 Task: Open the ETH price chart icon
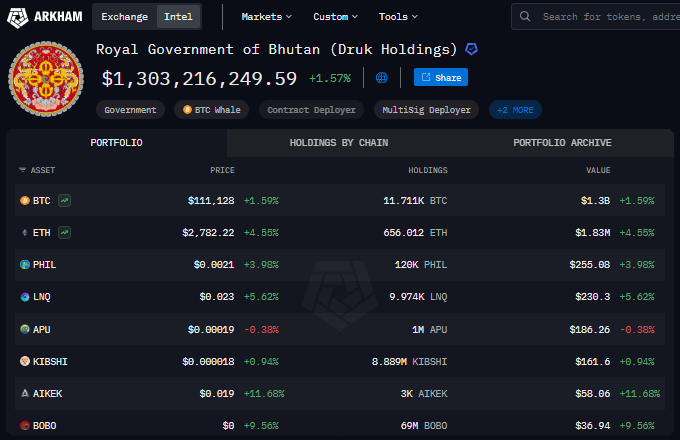click(x=65, y=233)
